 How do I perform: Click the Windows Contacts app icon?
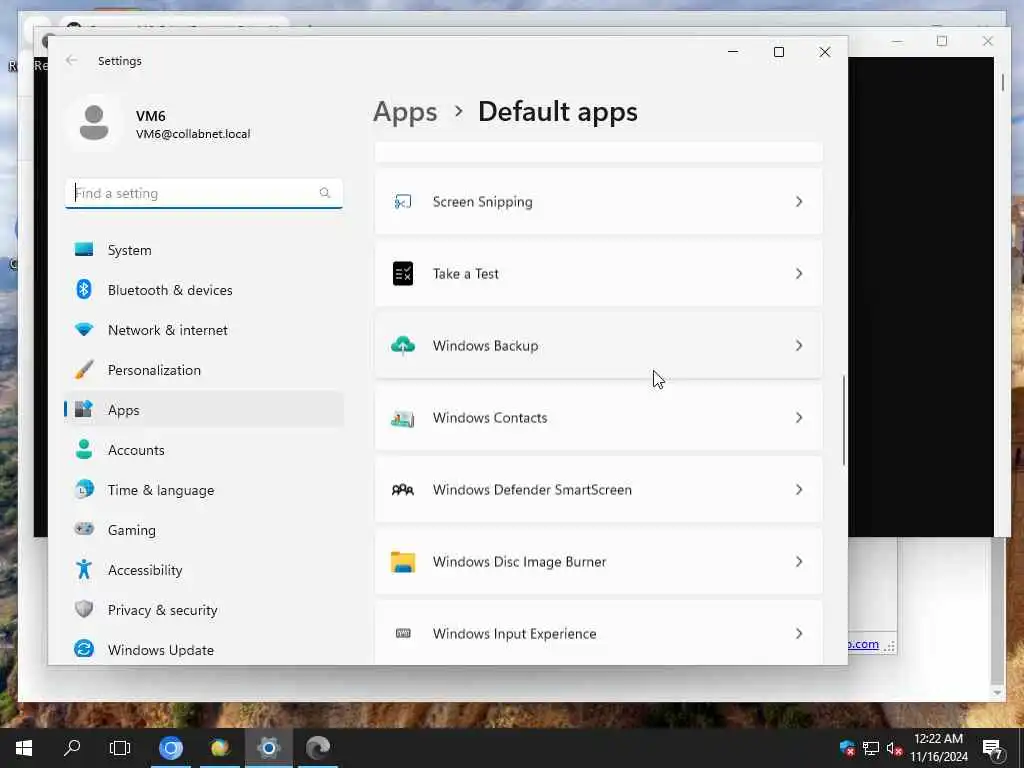point(403,418)
